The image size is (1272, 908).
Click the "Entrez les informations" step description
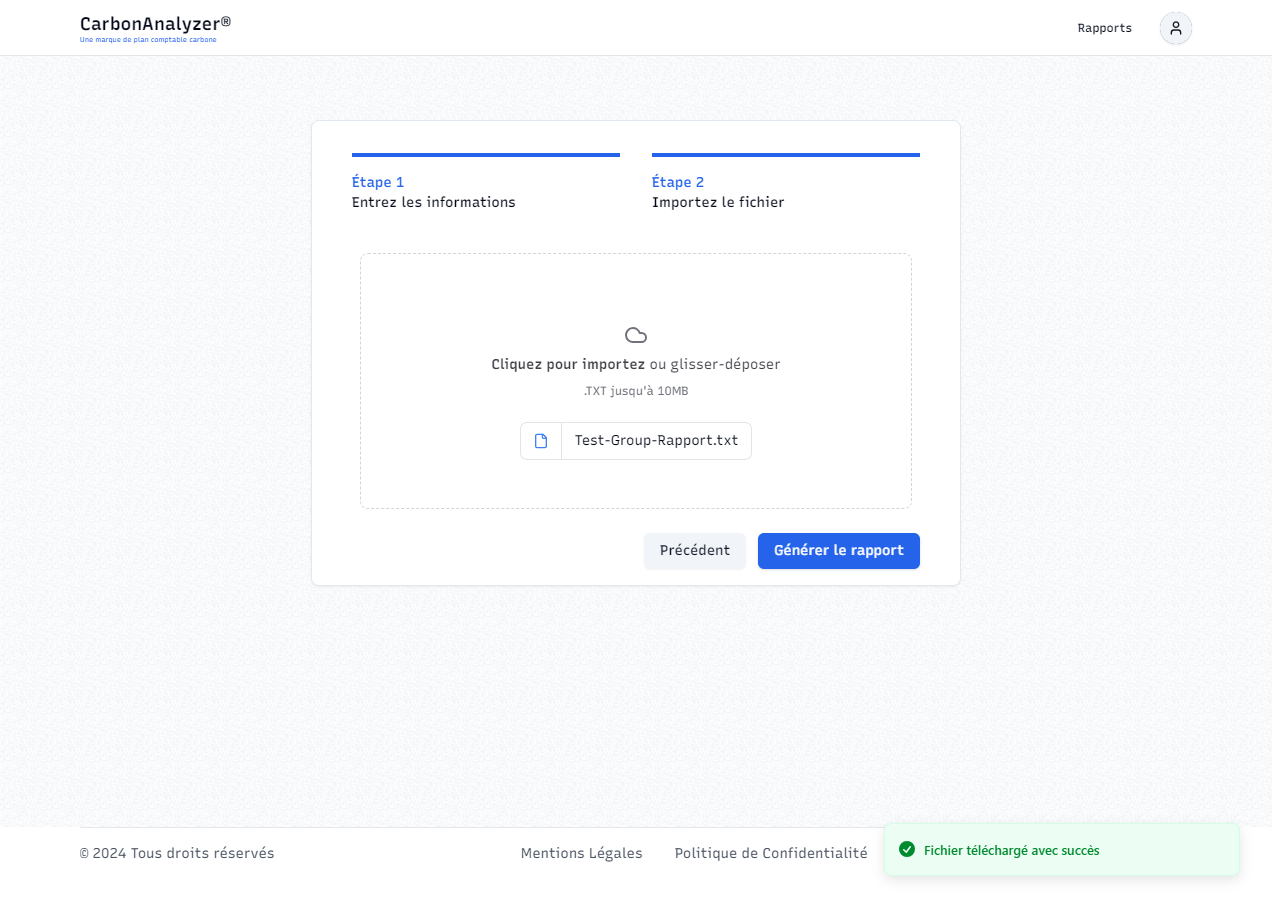coord(433,202)
